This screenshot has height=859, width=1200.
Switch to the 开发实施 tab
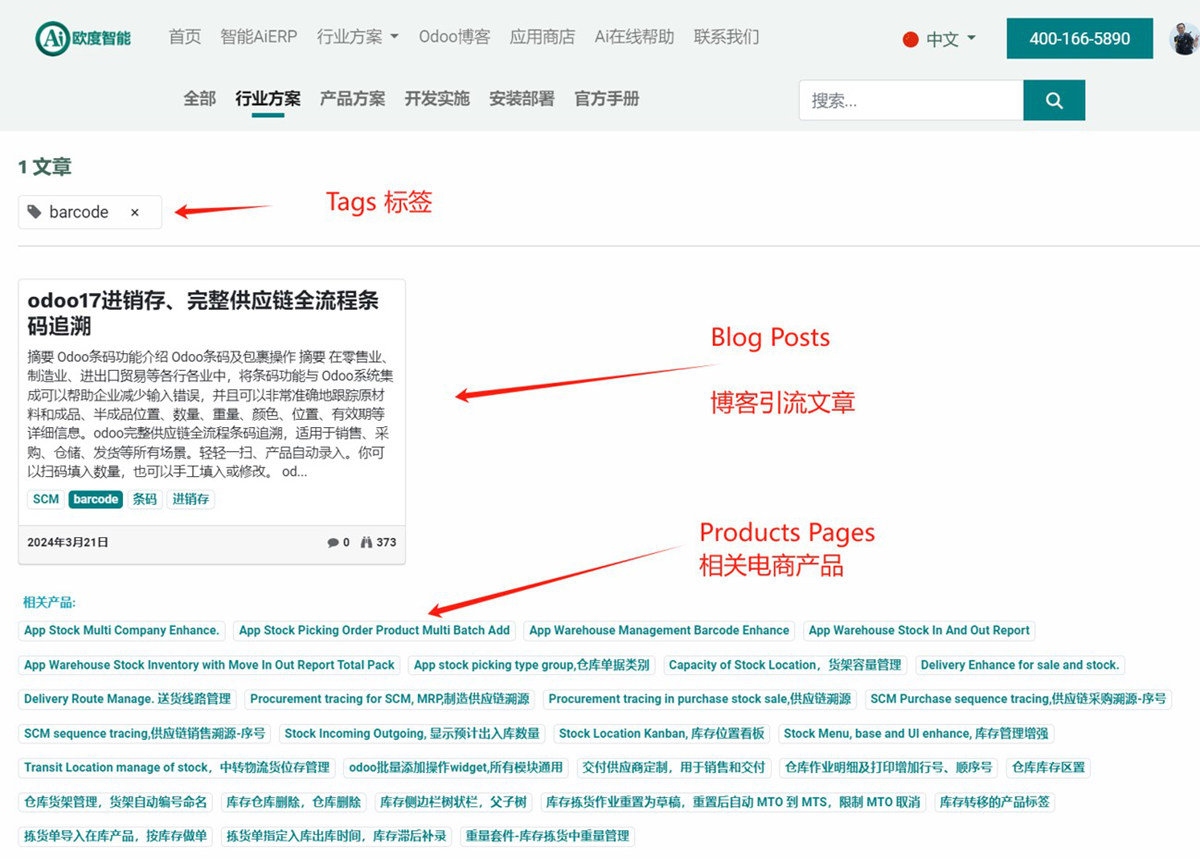[x=437, y=98]
